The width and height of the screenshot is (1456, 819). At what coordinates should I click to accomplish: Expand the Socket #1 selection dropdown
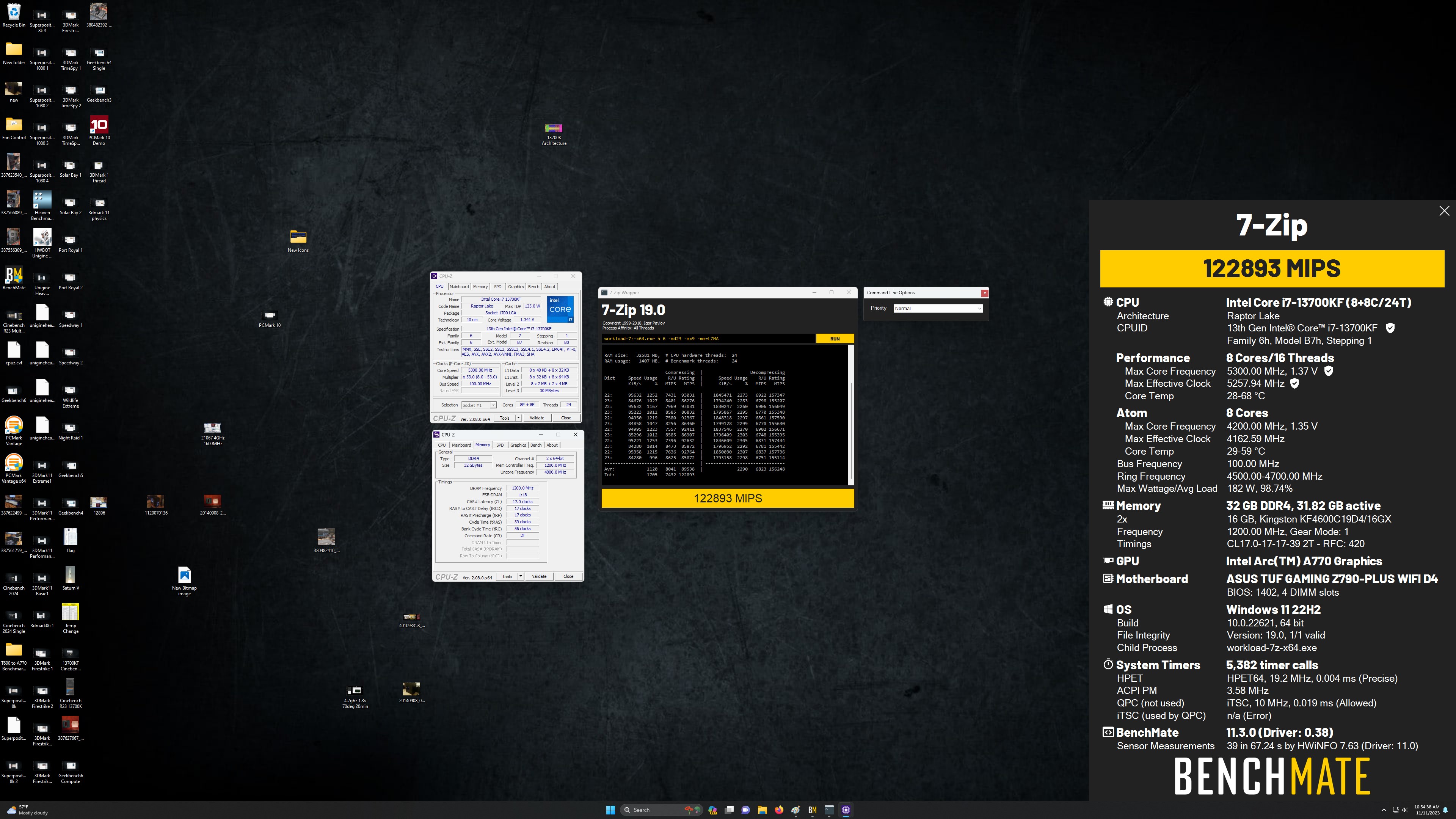(479, 405)
